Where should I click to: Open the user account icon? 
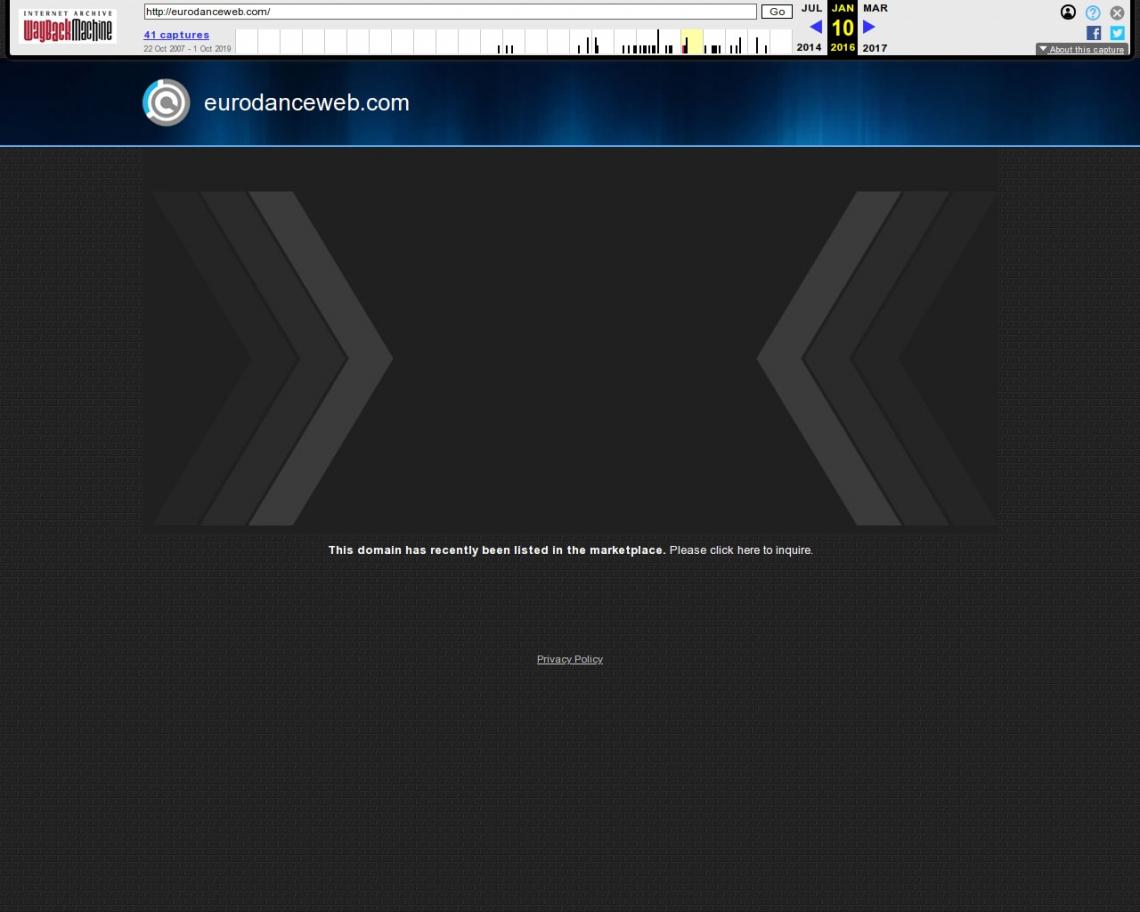click(x=1068, y=12)
